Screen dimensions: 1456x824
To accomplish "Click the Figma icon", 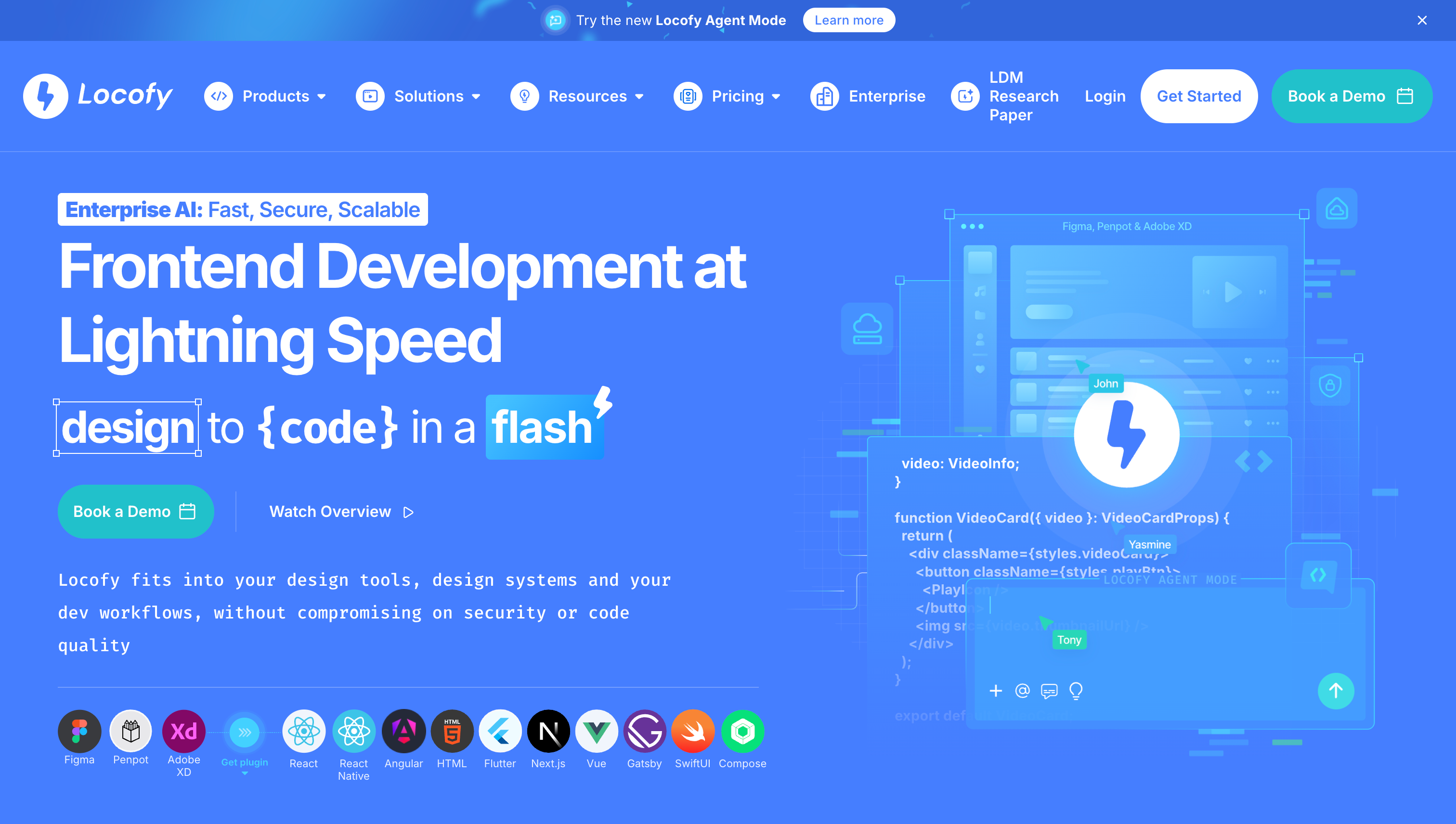I will click(x=79, y=731).
